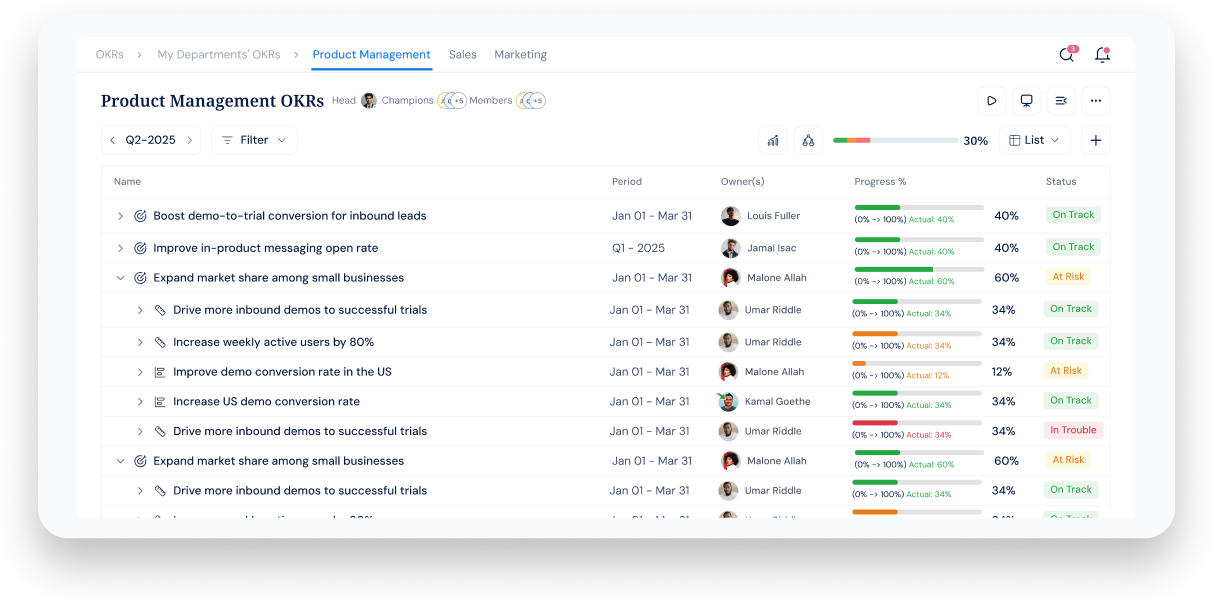This screenshot has width=1213, height=602.
Task: Click the Status column header
Action: [1061, 182]
